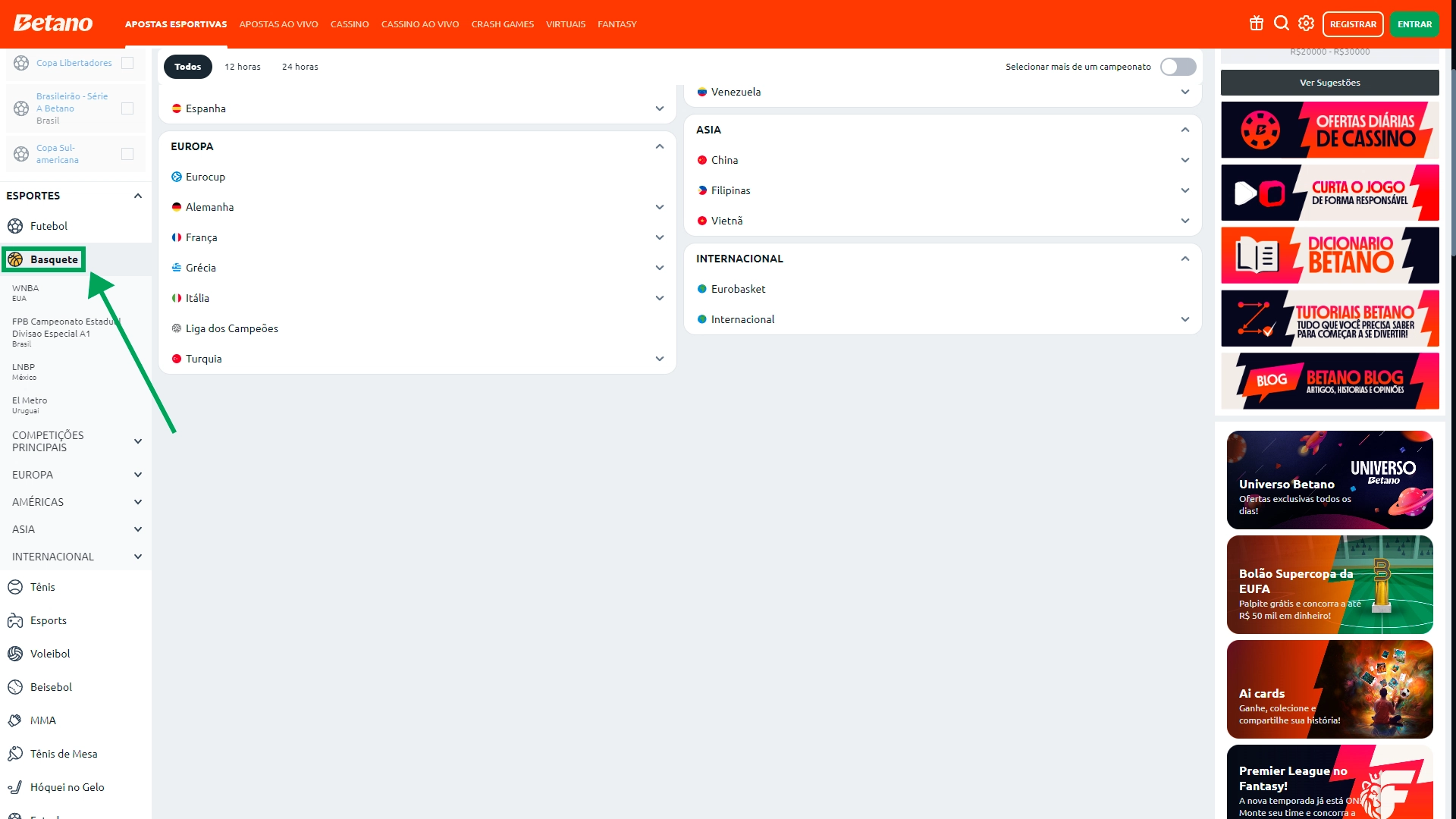
Task: Collapse the ASIA panel header chevron
Action: click(1185, 130)
